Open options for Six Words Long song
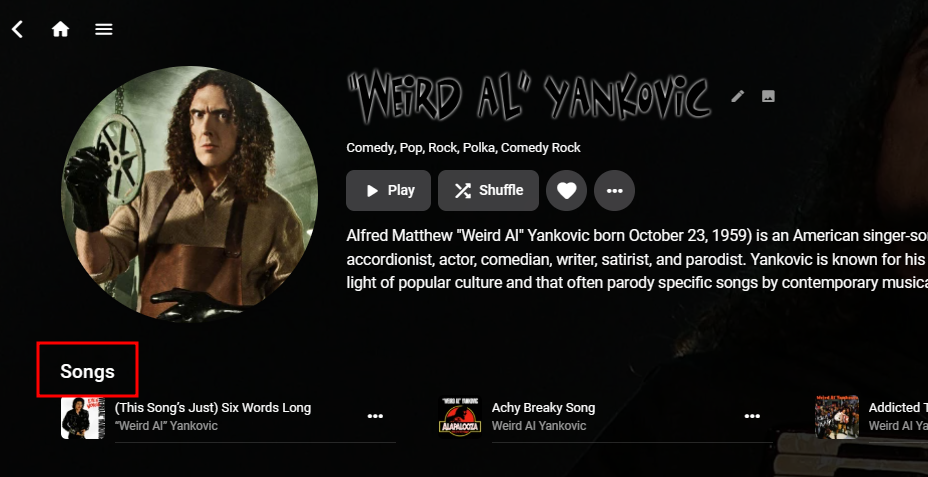 pyautogui.click(x=375, y=417)
